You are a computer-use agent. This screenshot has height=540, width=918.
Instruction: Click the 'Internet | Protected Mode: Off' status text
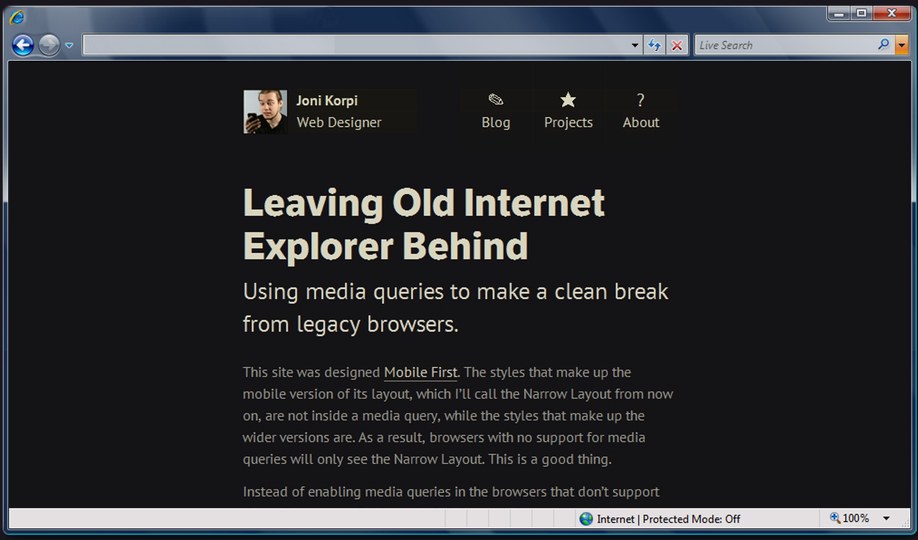point(668,519)
